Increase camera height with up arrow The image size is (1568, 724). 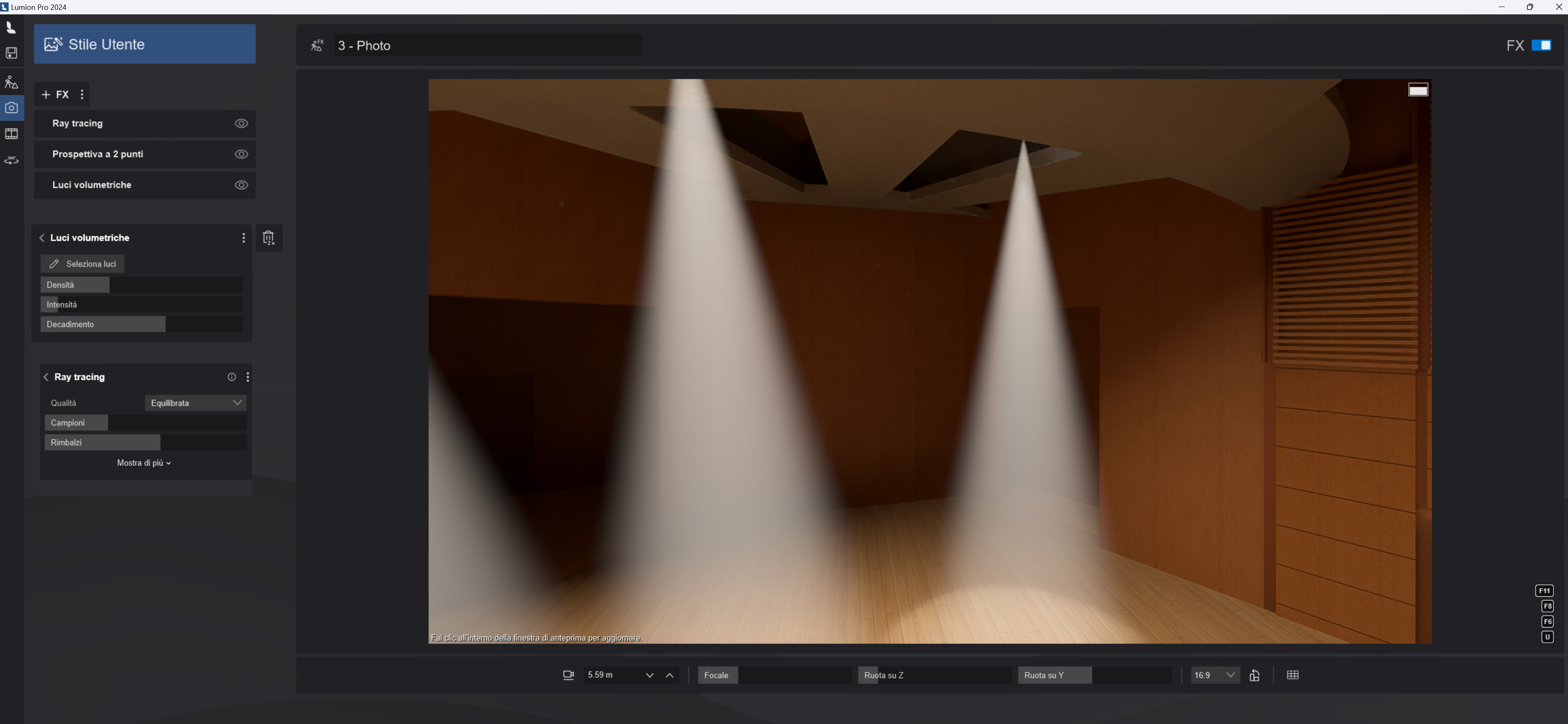(670, 675)
